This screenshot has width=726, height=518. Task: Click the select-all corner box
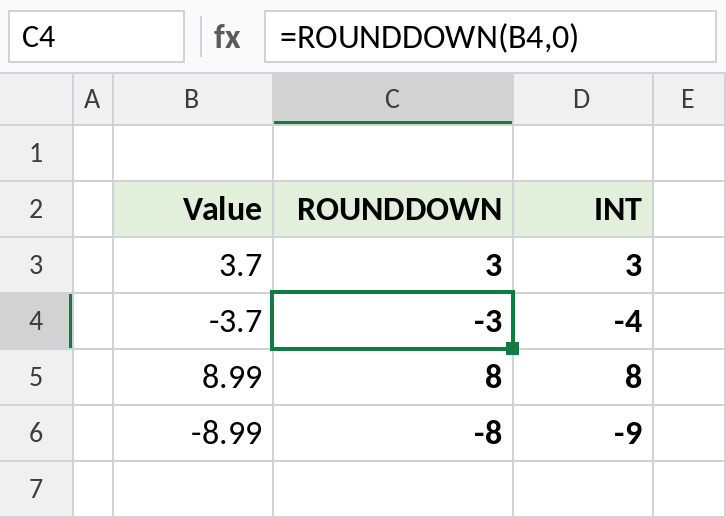pos(36,99)
